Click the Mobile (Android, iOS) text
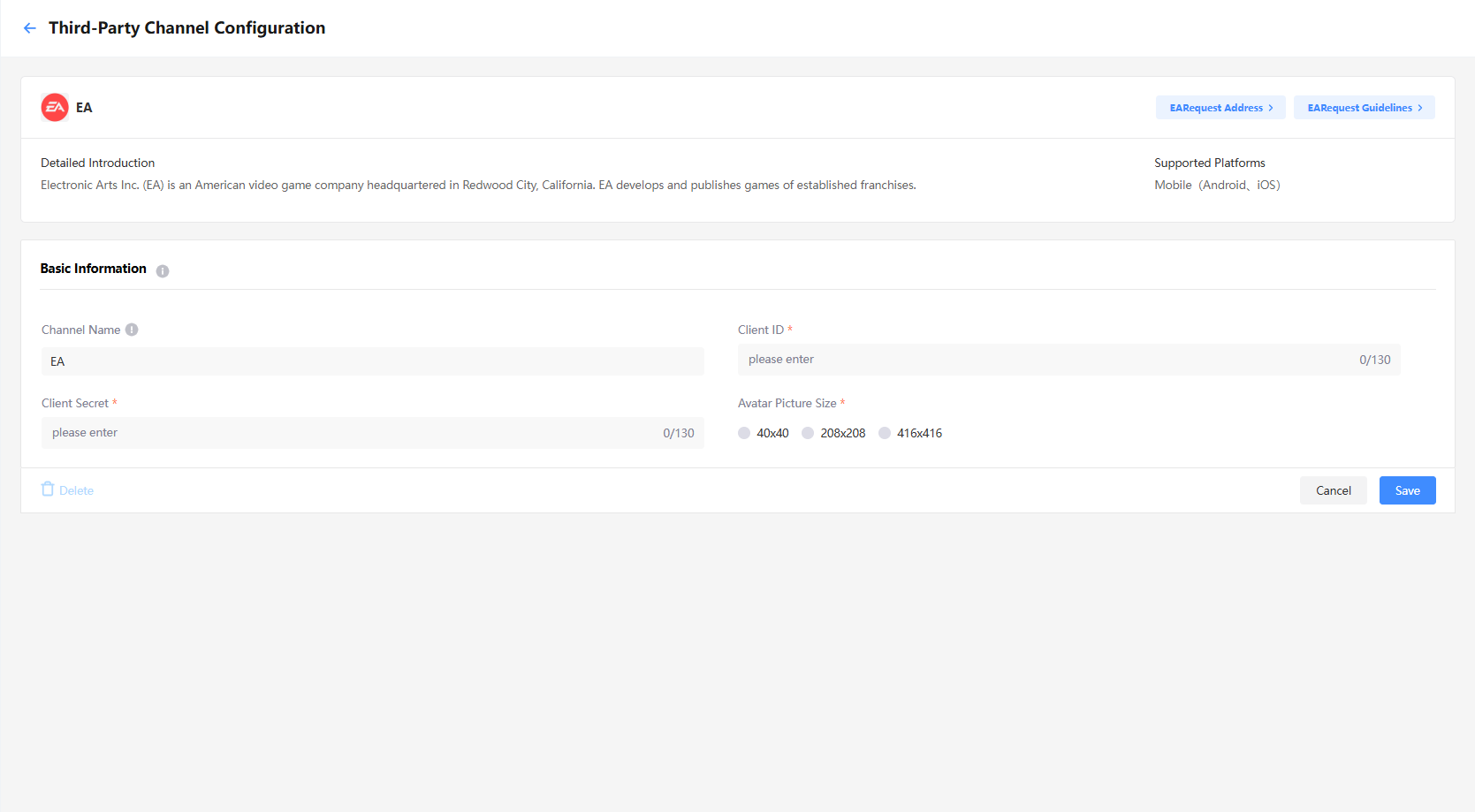1475x812 pixels. pyautogui.click(x=1217, y=185)
